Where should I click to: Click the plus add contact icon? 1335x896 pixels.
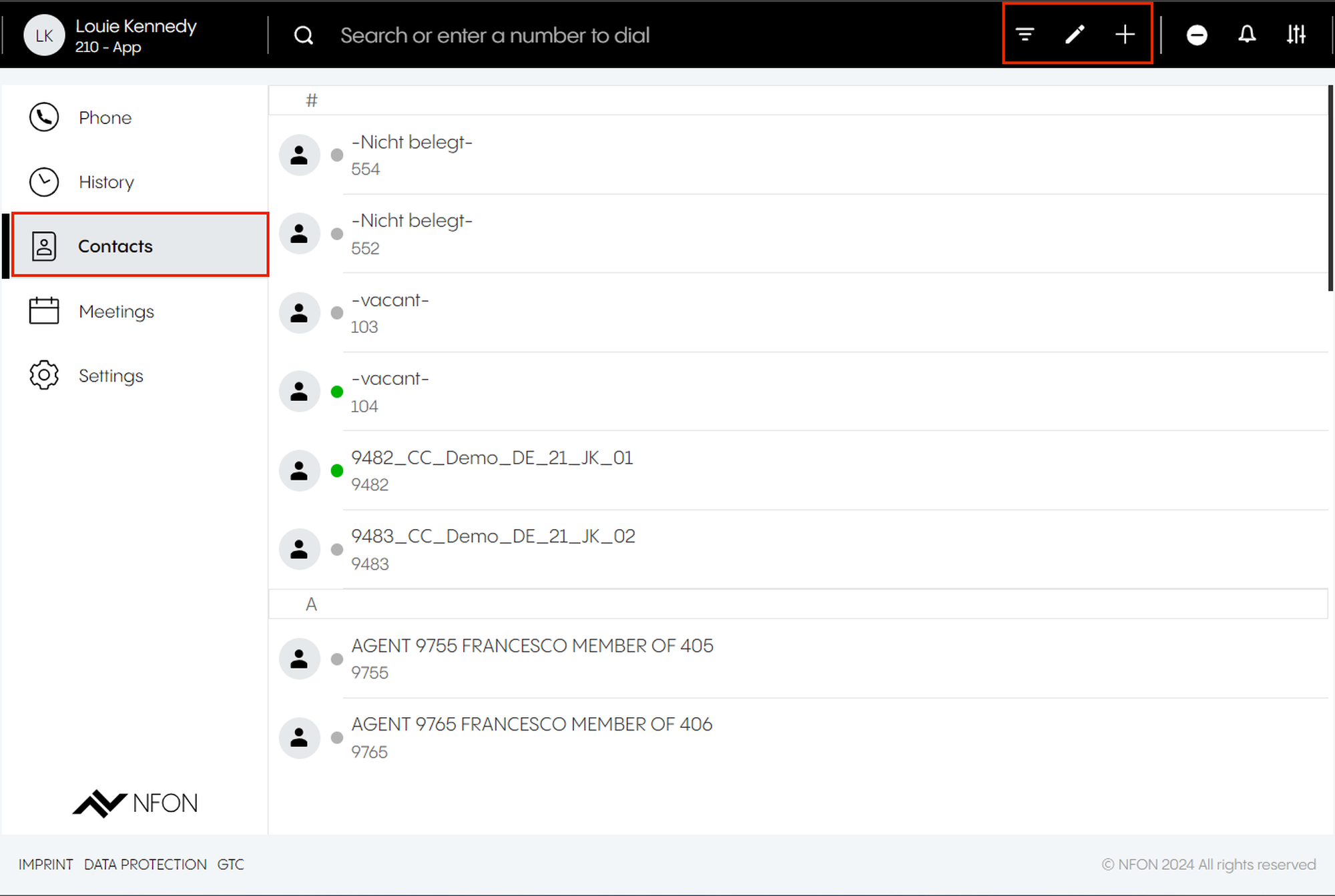(1125, 34)
